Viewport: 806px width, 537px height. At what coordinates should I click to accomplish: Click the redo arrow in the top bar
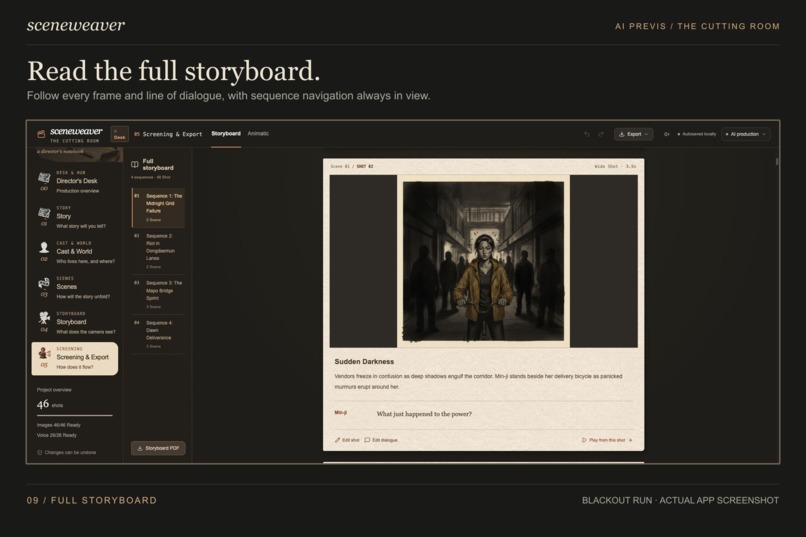tap(600, 134)
